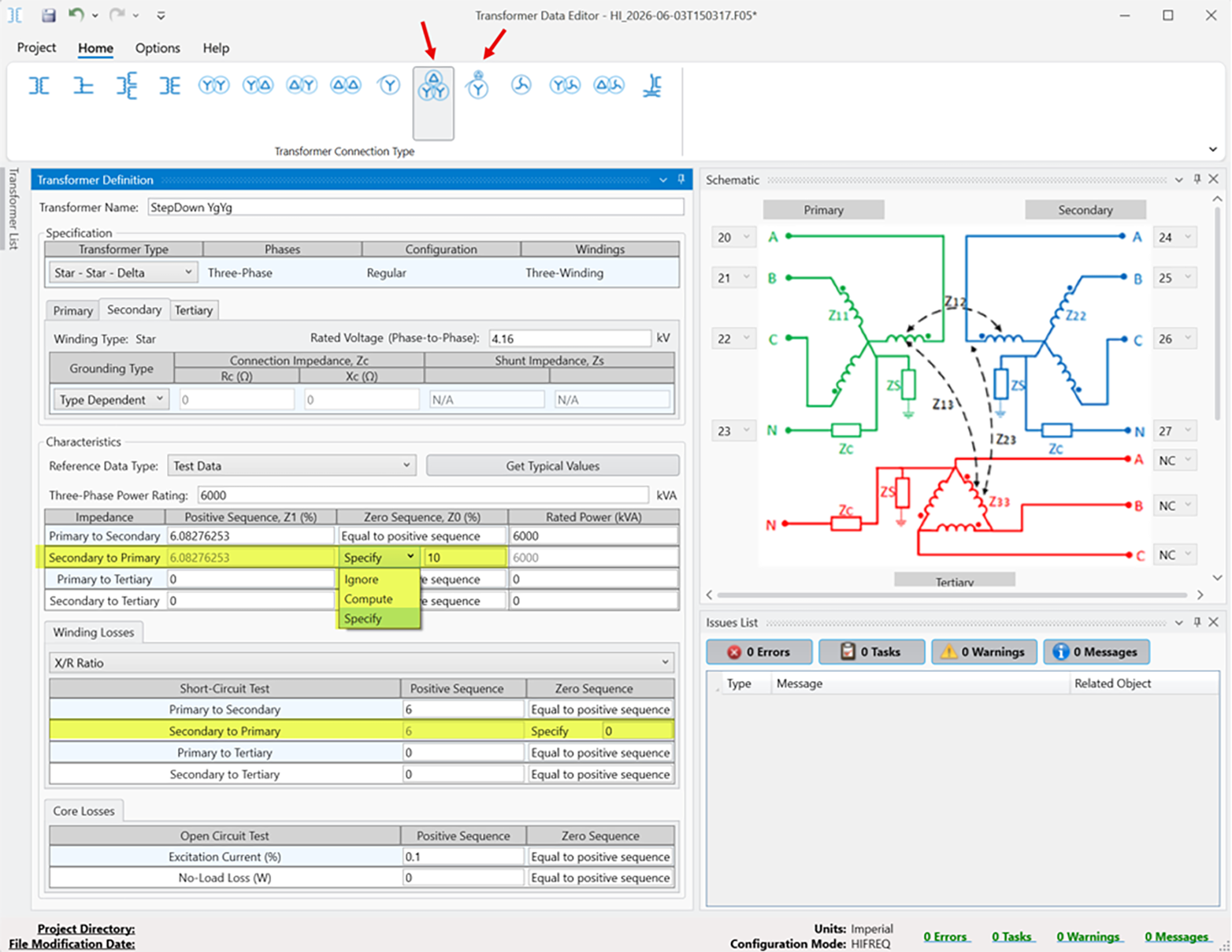Choose the Y autotransformer connection icon
Viewport: 1232px width, 952px height.
tap(389, 85)
